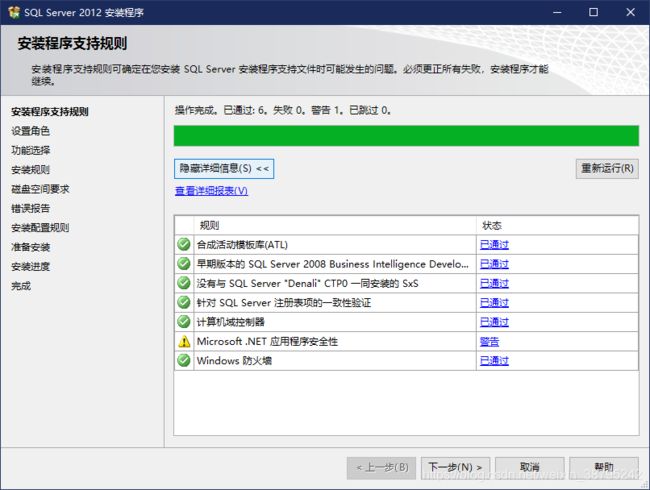The height and width of the screenshot is (490, 650).
Task: Click the SQL Server setup title bar icon
Action: tap(14, 12)
